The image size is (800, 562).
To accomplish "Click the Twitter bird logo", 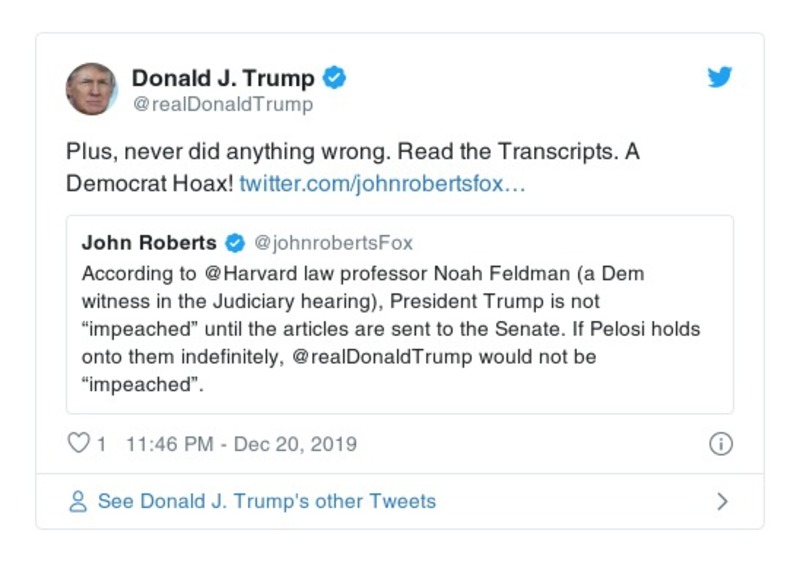I will point(720,77).
